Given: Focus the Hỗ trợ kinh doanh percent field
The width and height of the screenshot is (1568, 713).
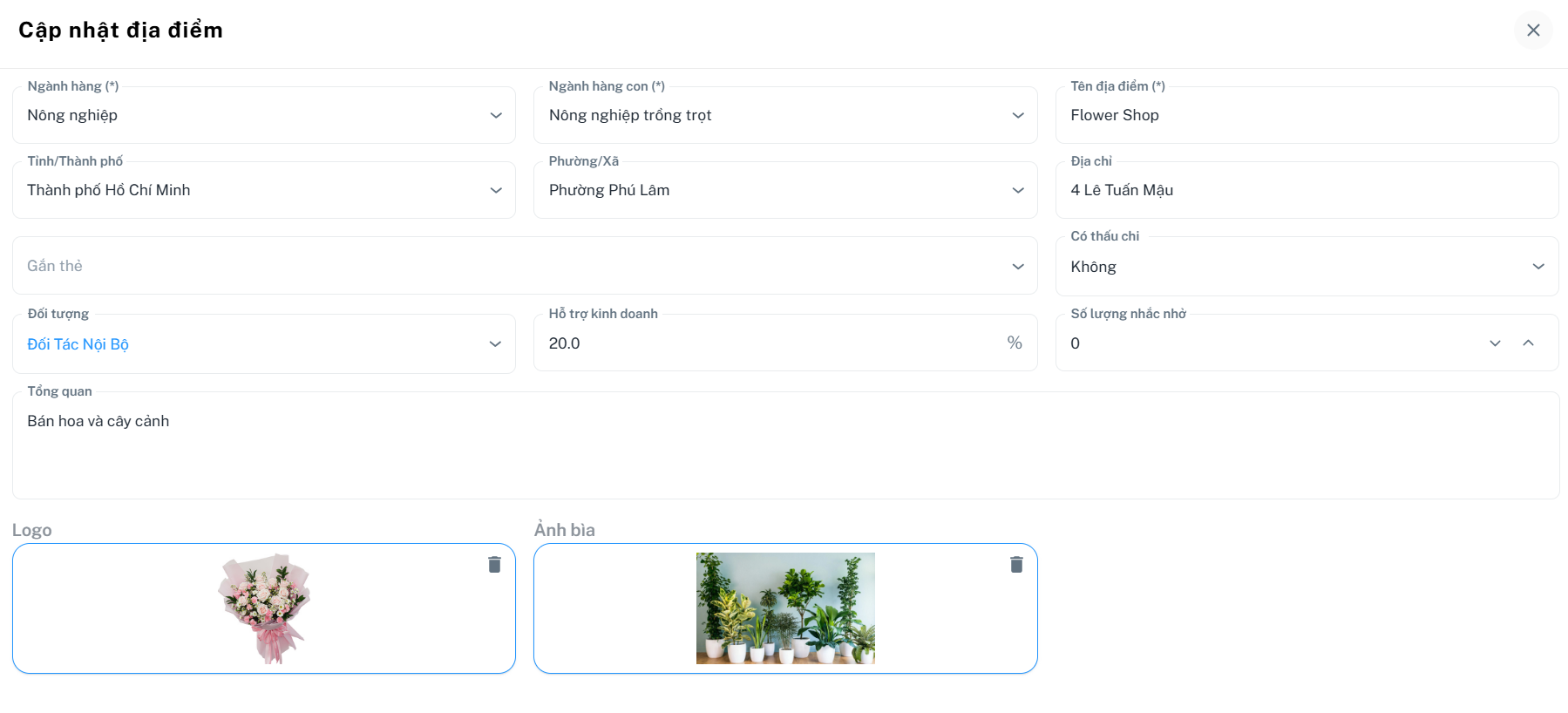Looking at the screenshot, I should click(x=785, y=343).
